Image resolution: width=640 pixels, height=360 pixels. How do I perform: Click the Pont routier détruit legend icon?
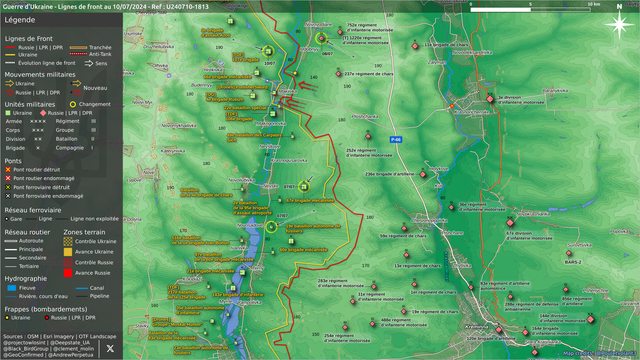coord(8,169)
